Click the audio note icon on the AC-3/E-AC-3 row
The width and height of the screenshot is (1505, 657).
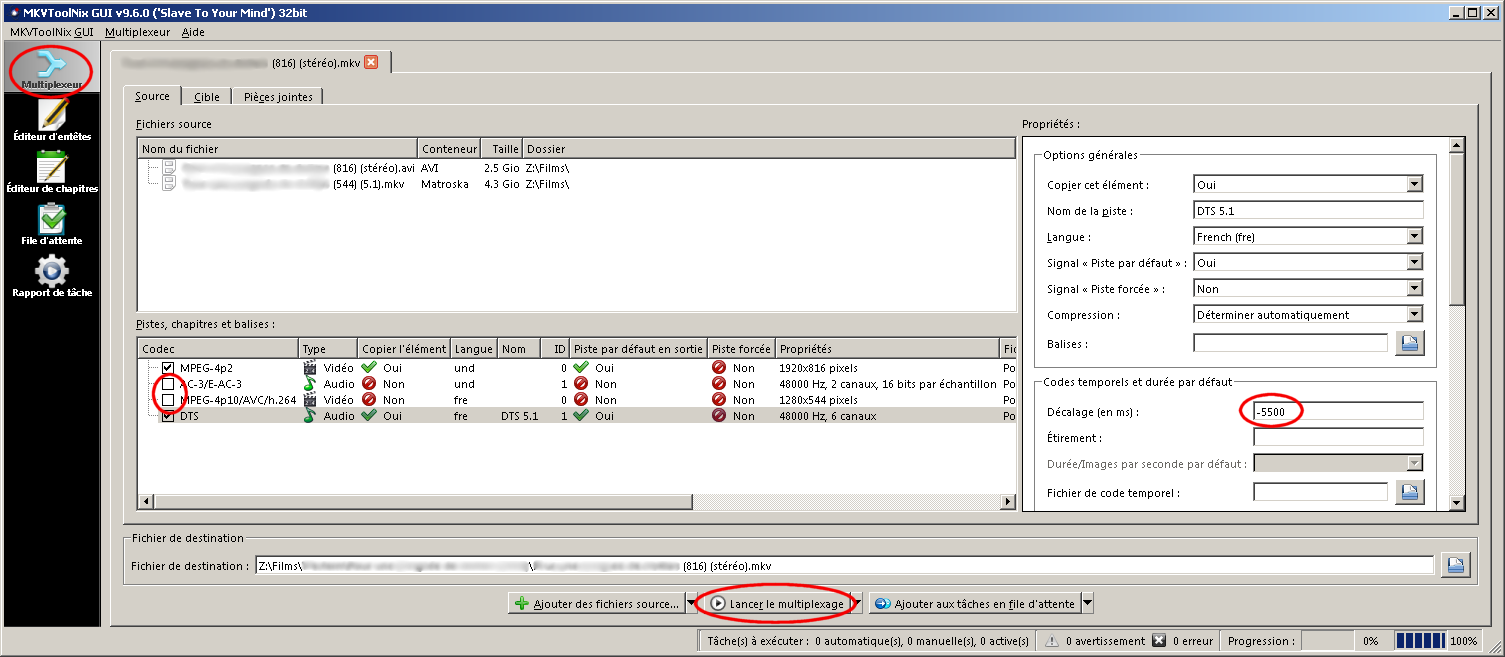311,384
